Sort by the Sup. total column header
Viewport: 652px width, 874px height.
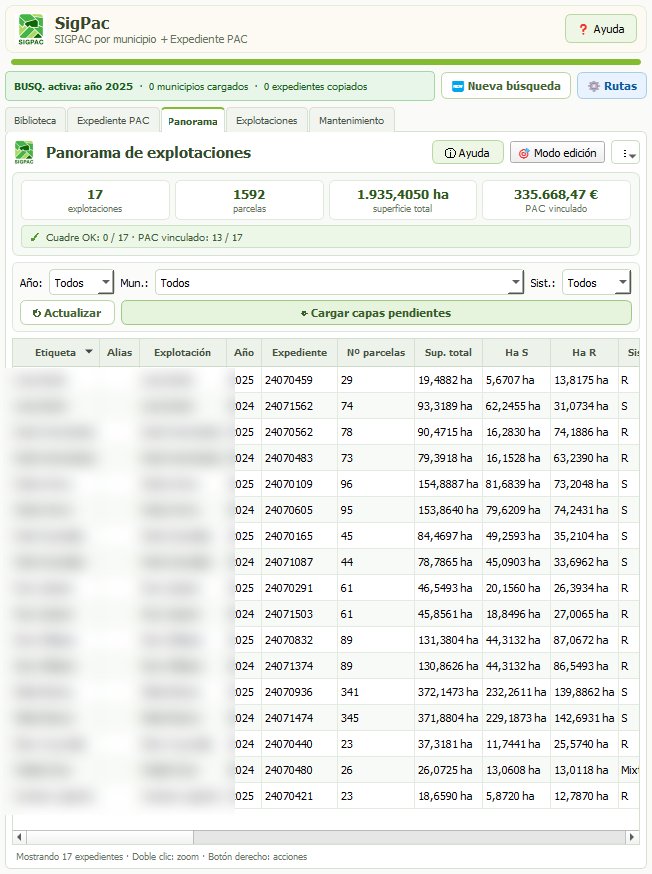[x=448, y=352]
